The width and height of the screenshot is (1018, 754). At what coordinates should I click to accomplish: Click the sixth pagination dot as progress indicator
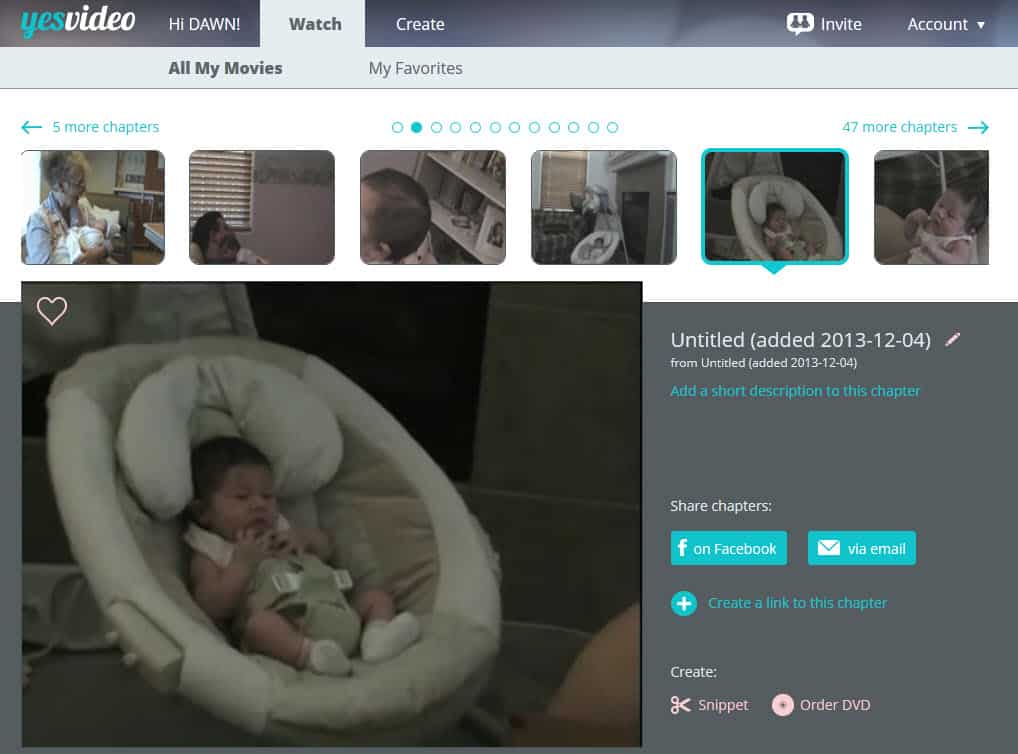click(495, 128)
